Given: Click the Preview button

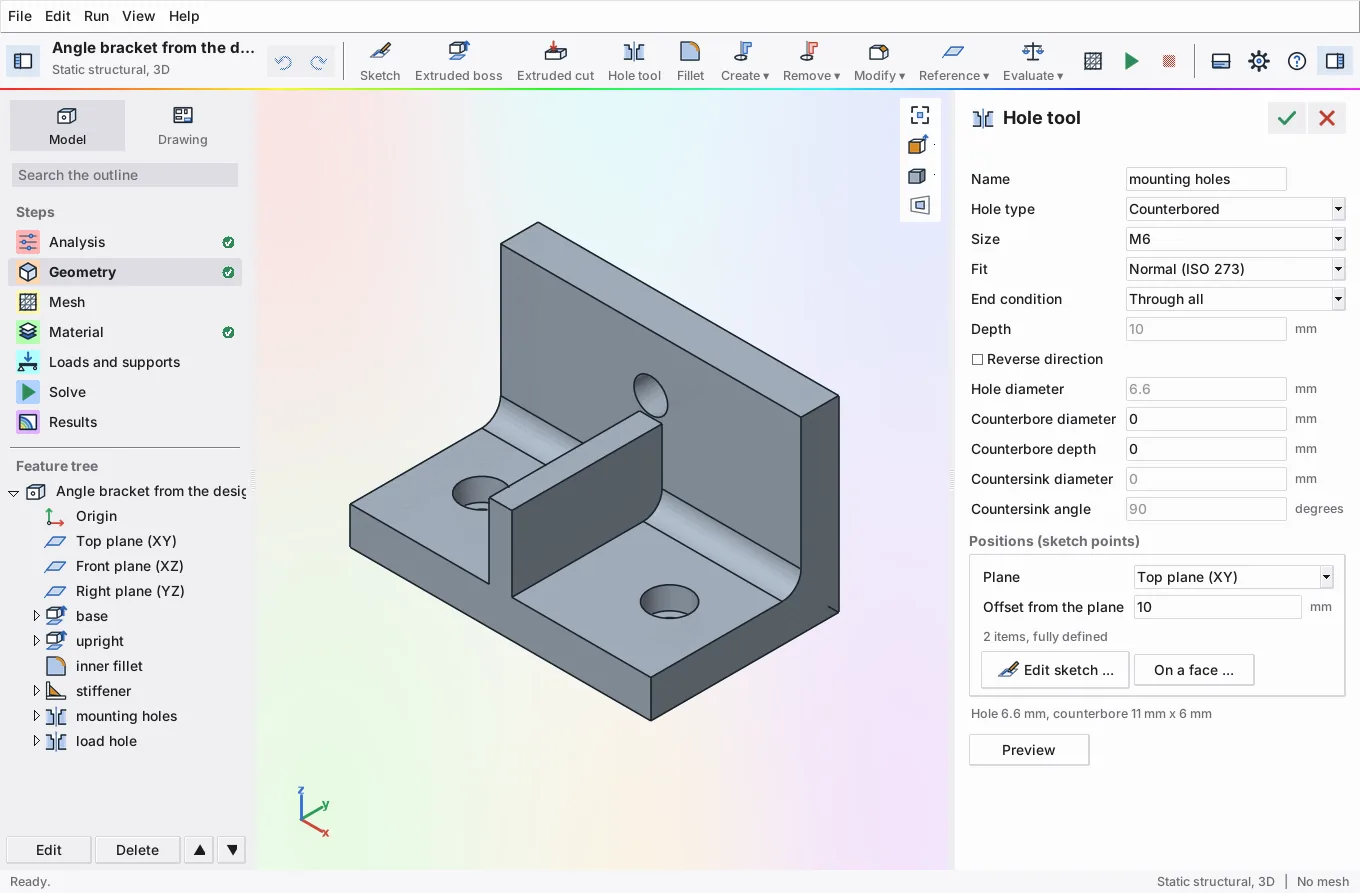Looking at the screenshot, I should pyautogui.click(x=1029, y=750).
